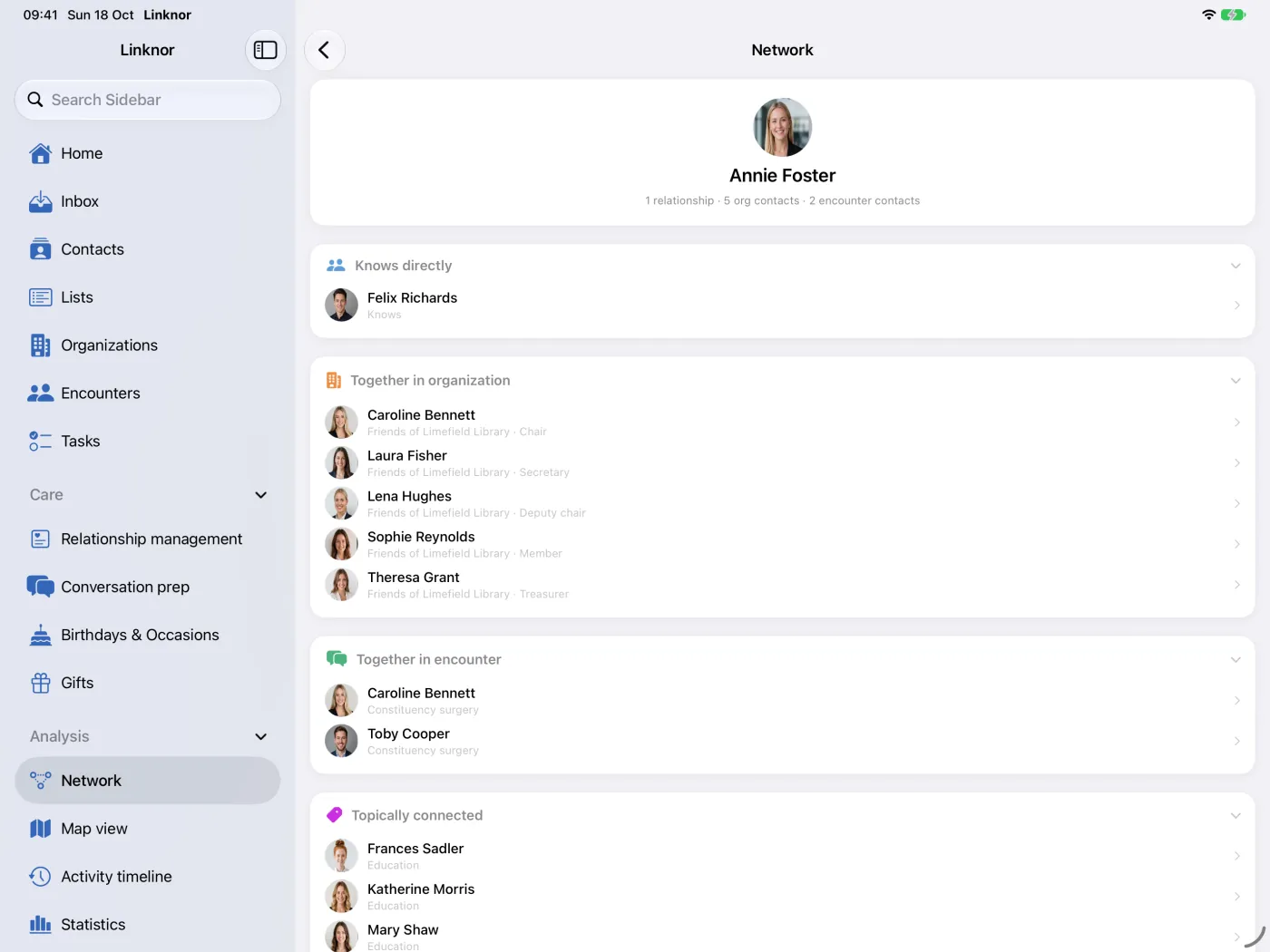Collapse the Knows directly section
Image resolution: width=1270 pixels, height=952 pixels.
[1236, 266]
